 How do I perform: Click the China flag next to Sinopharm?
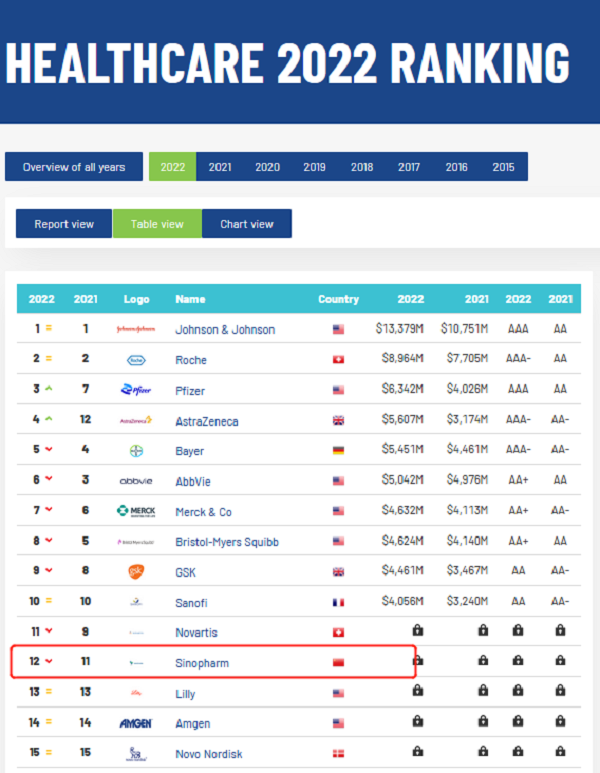(338, 663)
